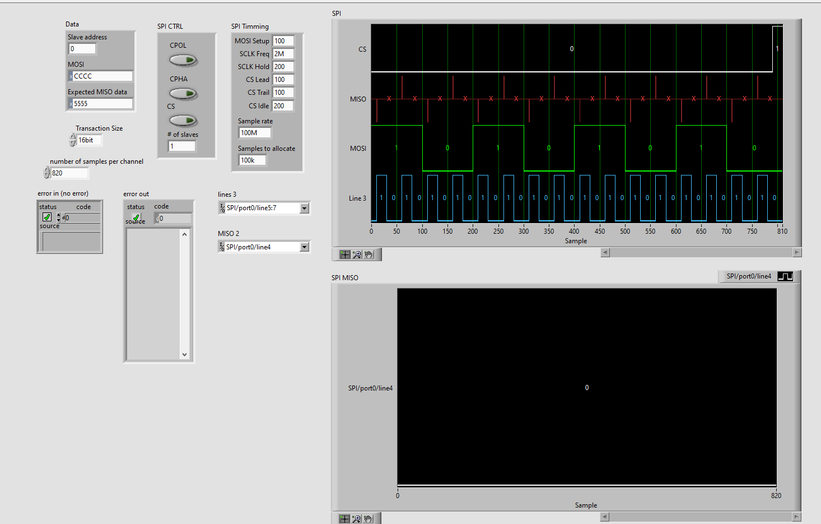Click samples per channel field showing 820
821x524 pixels.
tap(70, 173)
